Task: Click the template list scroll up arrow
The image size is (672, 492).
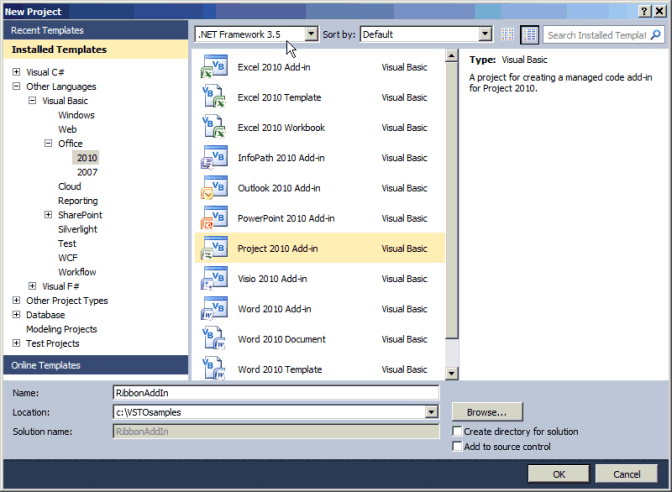Action: tap(451, 56)
